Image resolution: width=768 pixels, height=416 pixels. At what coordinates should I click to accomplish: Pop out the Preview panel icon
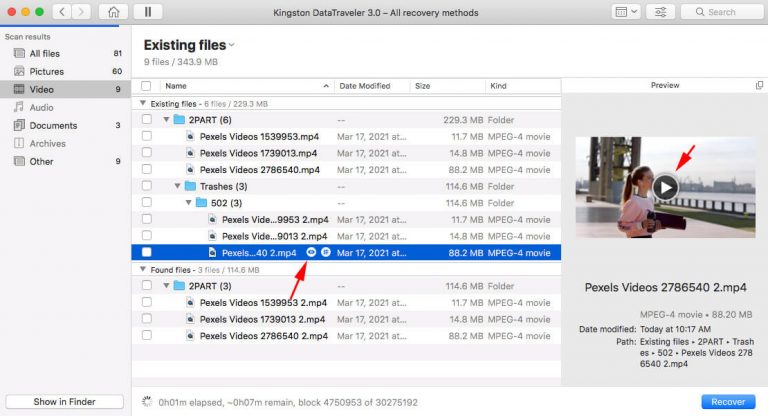759,85
